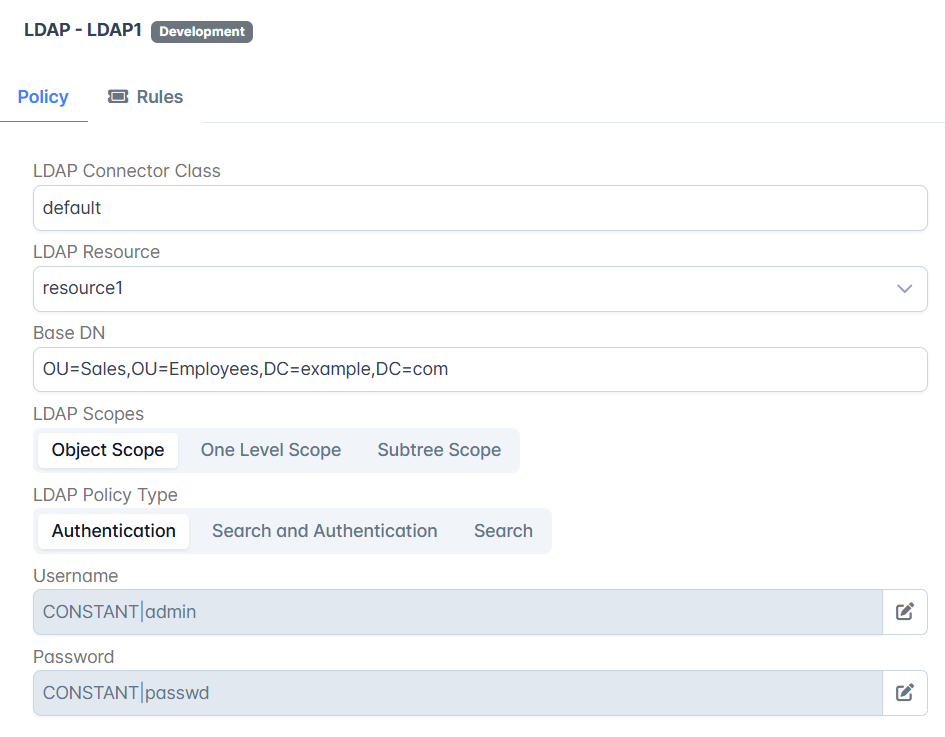Viewport: 945px width, 737px height.
Task: Click the edit icon beside Username field
Action: 905,612
